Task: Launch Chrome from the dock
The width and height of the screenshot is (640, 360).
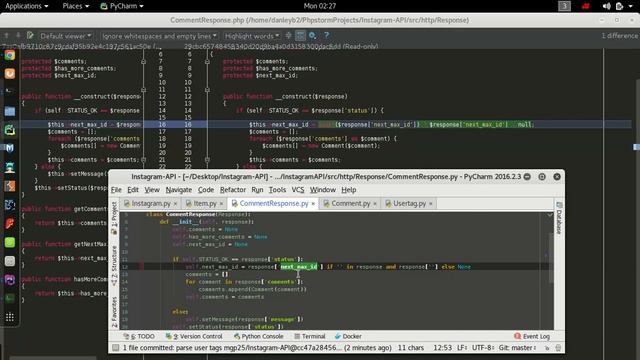Action: [10, 55]
